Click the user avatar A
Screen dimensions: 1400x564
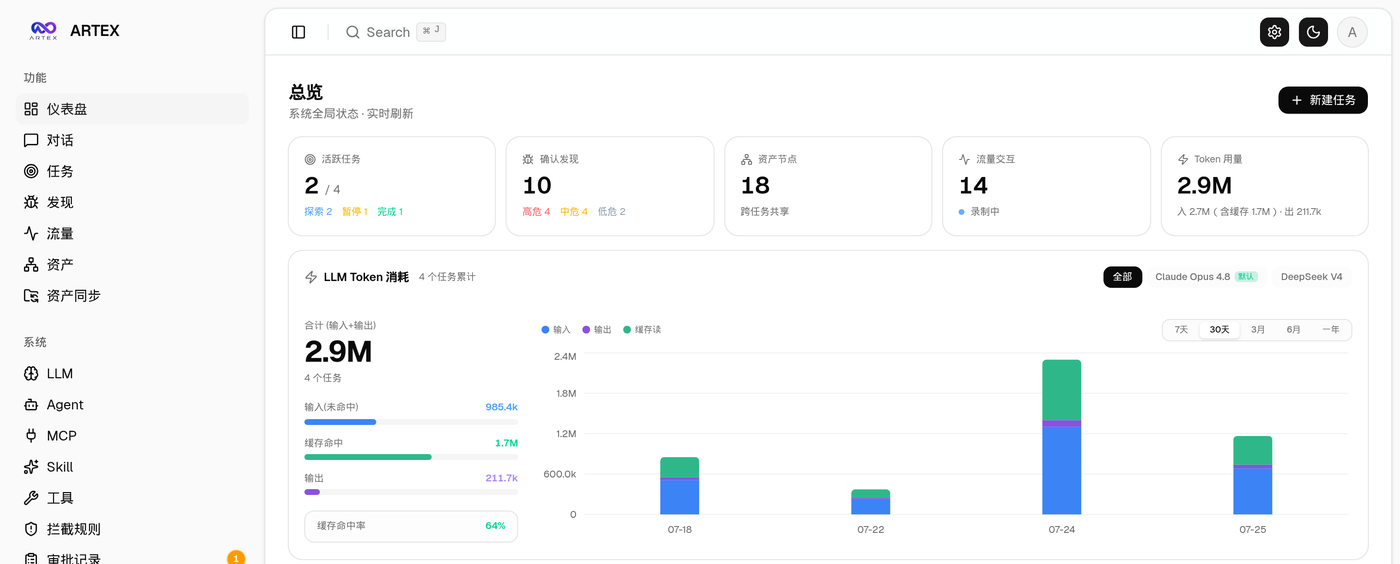pyautogui.click(x=1352, y=32)
